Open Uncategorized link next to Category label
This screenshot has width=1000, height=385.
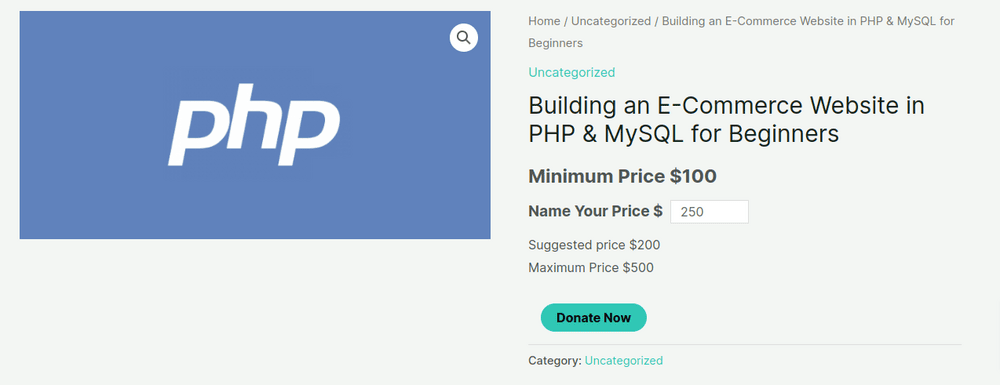click(624, 361)
